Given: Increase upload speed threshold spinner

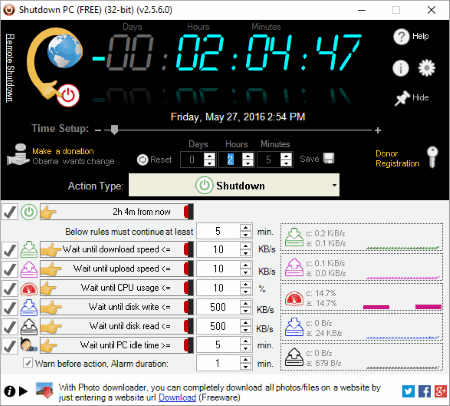Looking at the screenshot, I should 246,265.
